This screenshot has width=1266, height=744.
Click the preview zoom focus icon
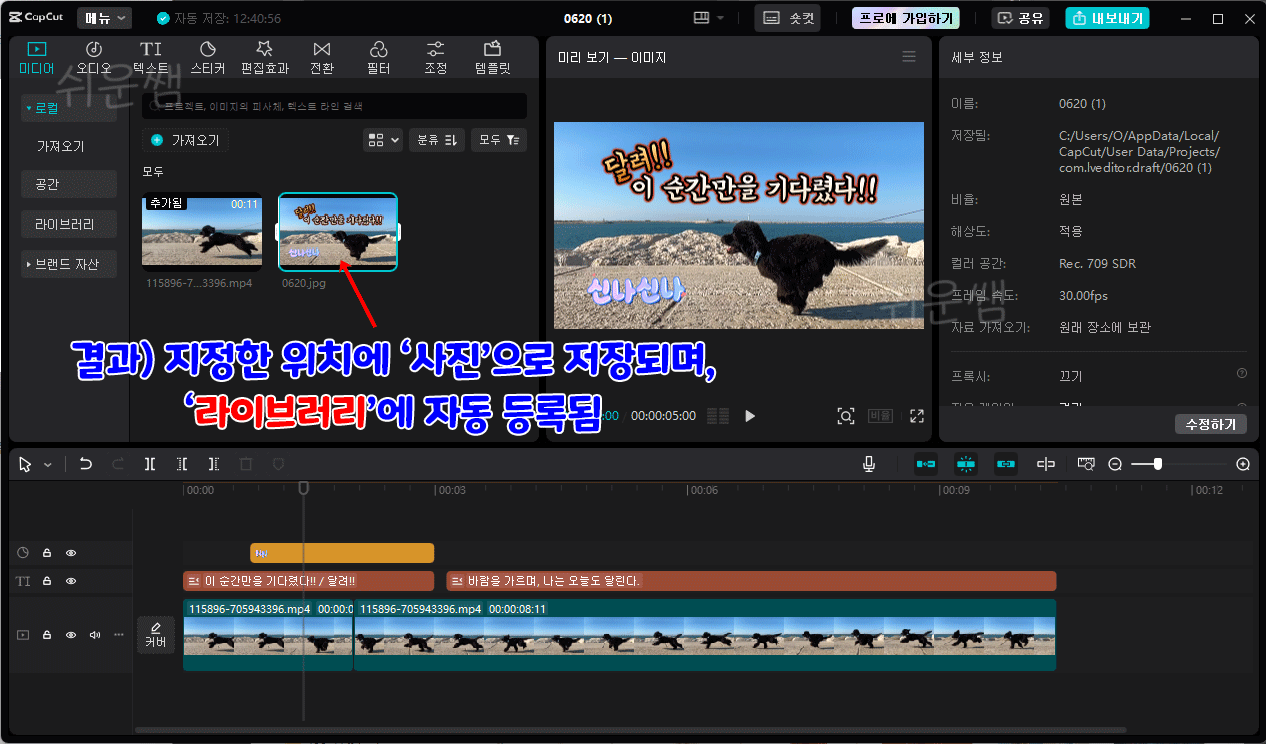pos(846,416)
